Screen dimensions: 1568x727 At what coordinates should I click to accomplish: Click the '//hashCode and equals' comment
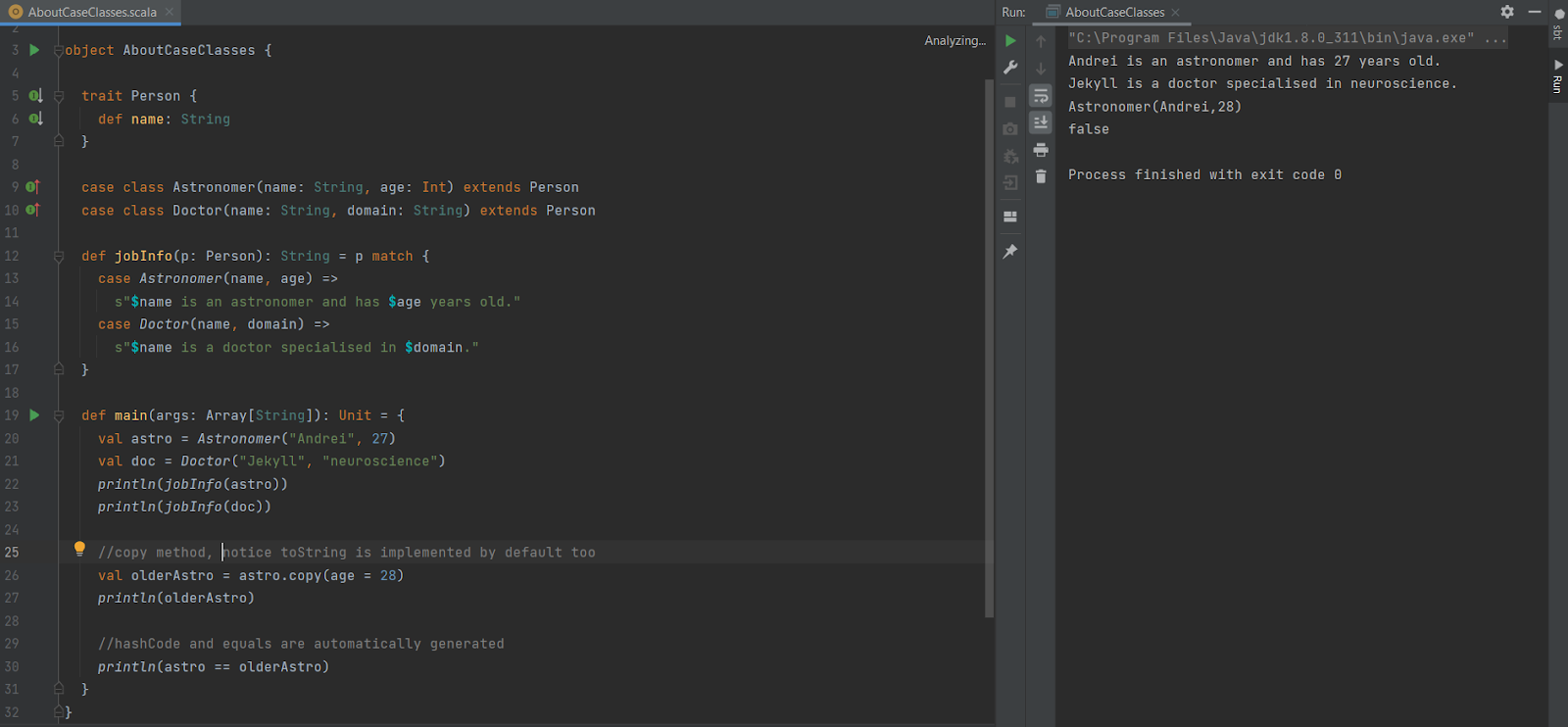[301, 644]
